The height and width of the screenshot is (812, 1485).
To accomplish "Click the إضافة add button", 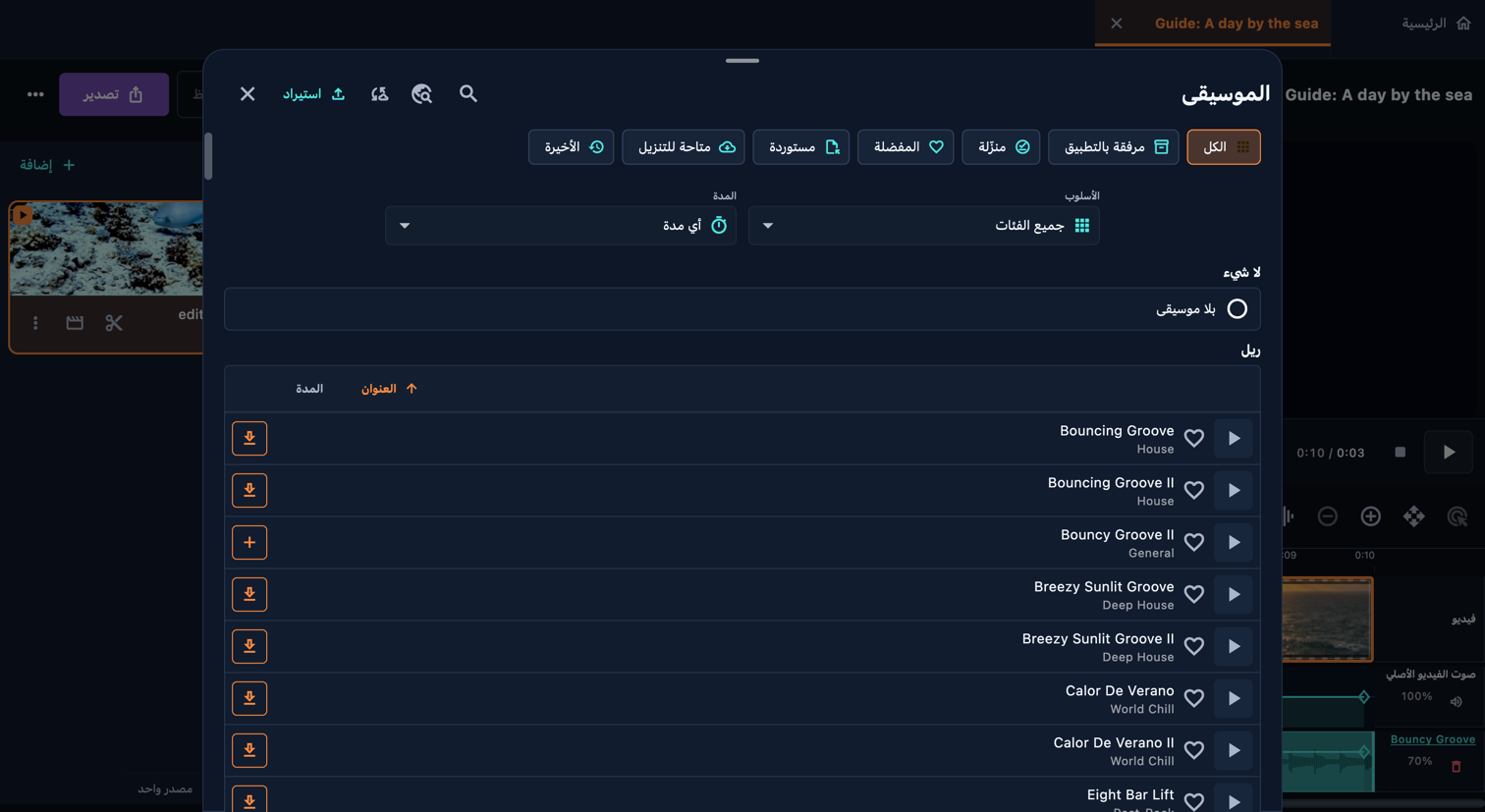I will point(47,165).
